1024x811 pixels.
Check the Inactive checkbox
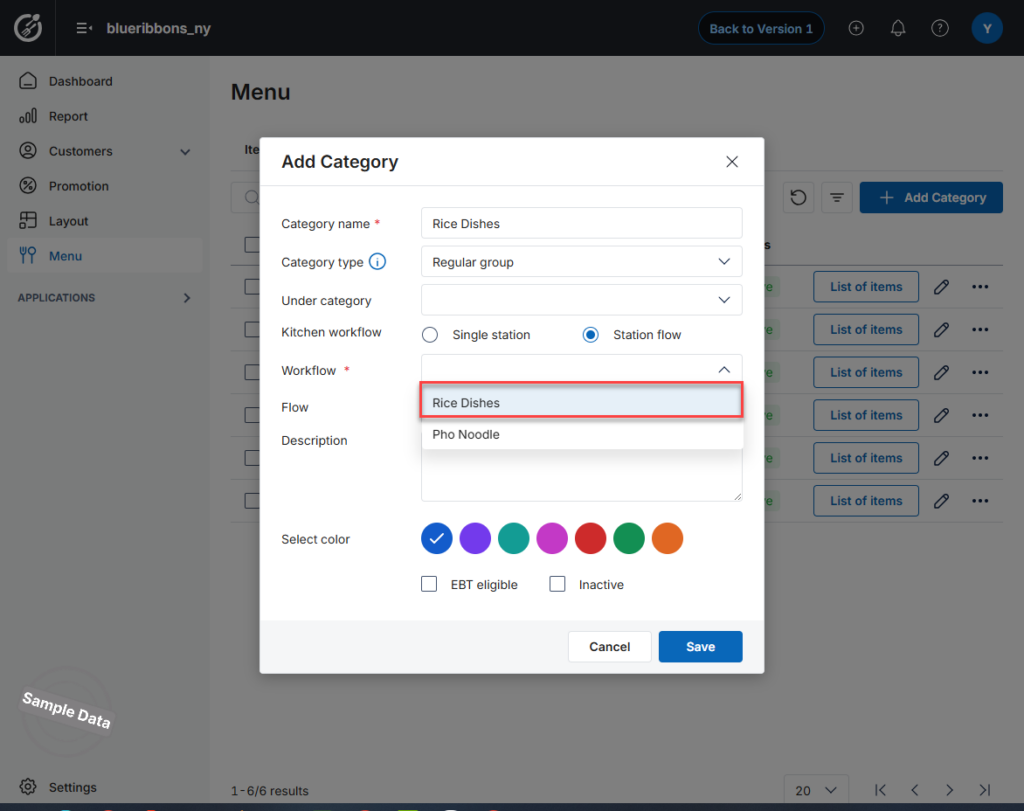pos(557,584)
